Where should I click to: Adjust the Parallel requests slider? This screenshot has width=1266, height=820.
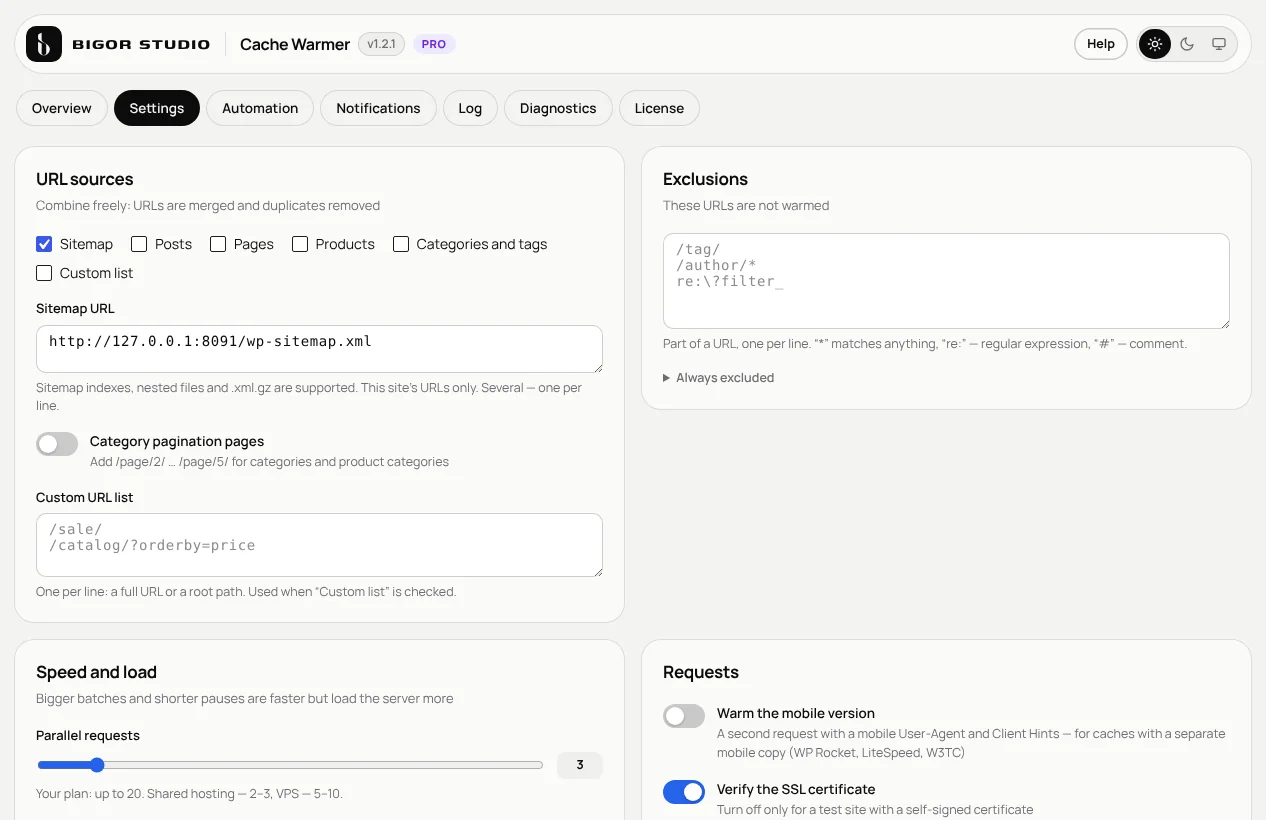tap(290, 766)
